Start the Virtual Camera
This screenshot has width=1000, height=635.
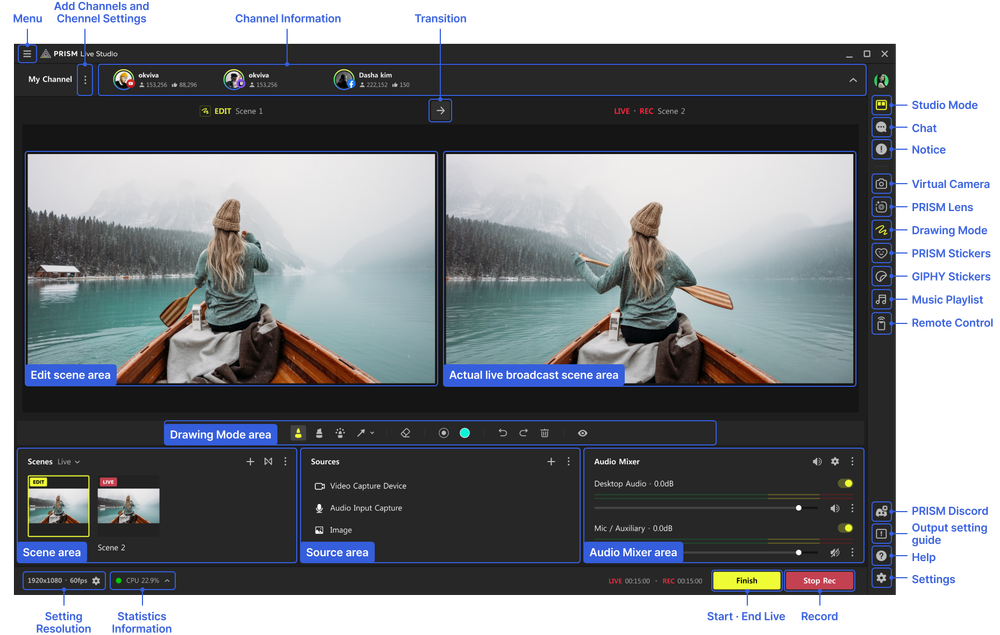click(x=881, y=184)
